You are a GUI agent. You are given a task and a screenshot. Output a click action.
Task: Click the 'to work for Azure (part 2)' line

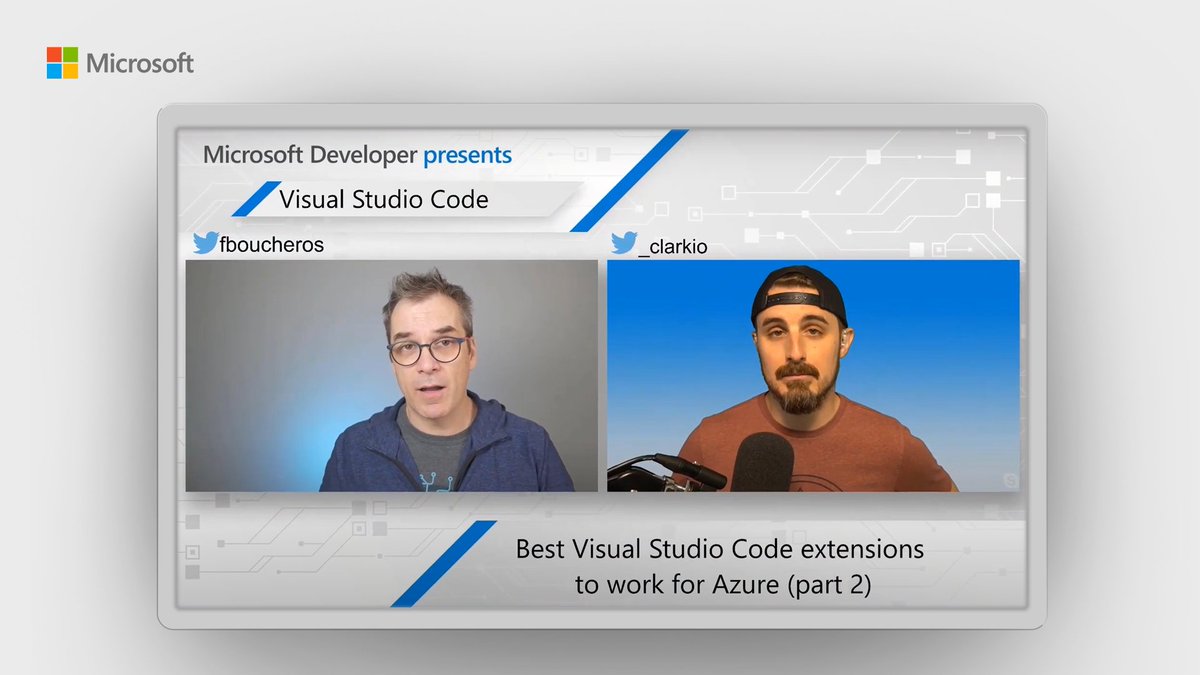click(723, 585)
